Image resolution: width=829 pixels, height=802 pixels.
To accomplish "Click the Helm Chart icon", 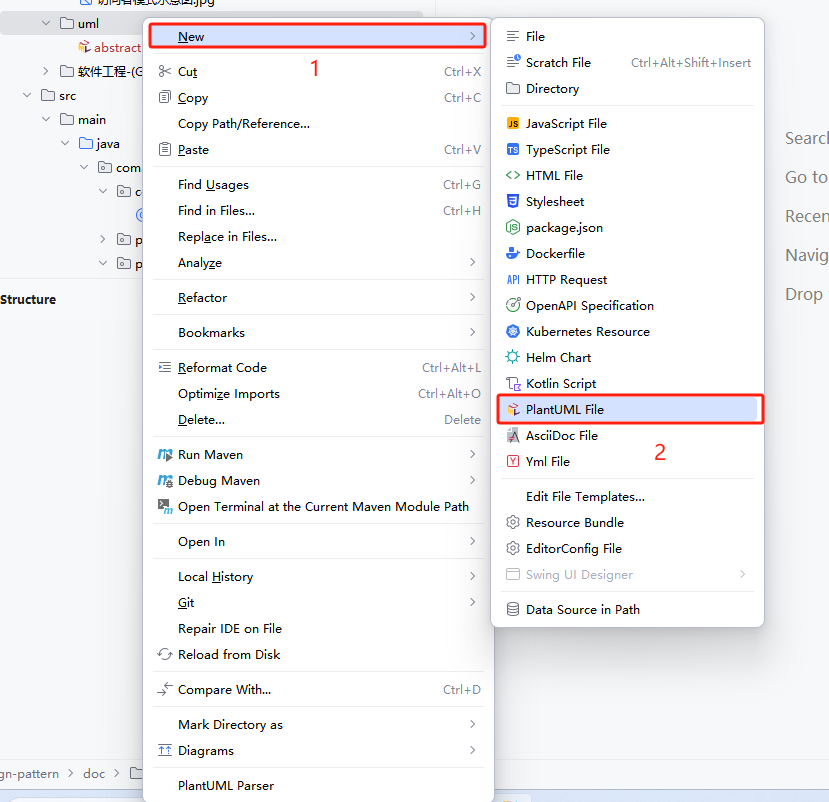I will coord(513,358).
